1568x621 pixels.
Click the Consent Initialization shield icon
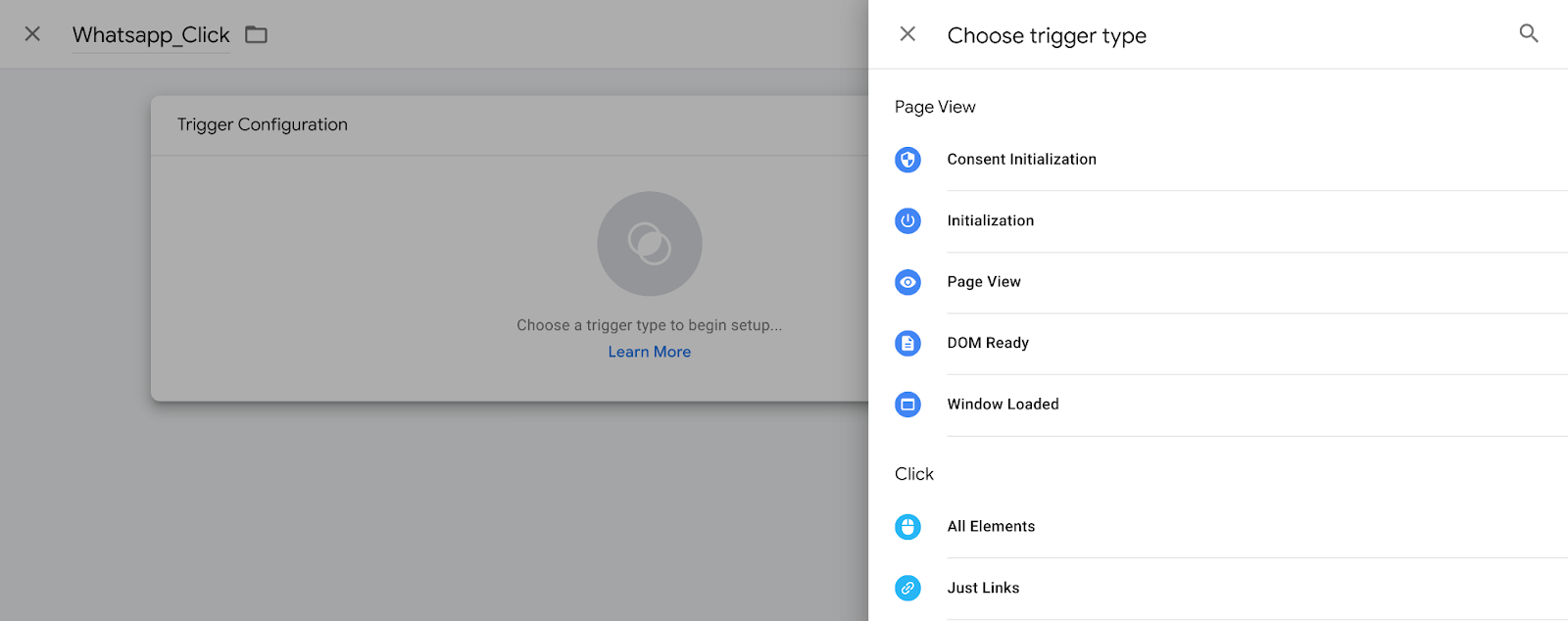[907, 160]
